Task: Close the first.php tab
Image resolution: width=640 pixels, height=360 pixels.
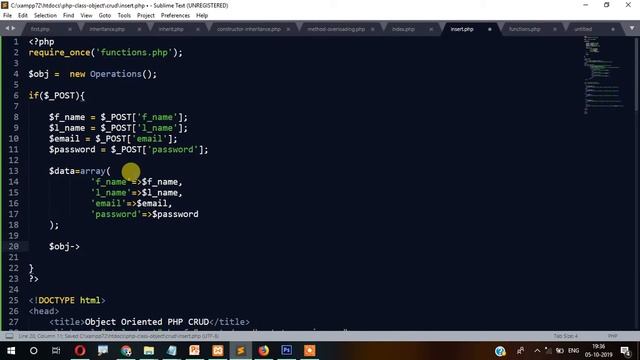Action: pyautogui.click(x=70, y=29)
